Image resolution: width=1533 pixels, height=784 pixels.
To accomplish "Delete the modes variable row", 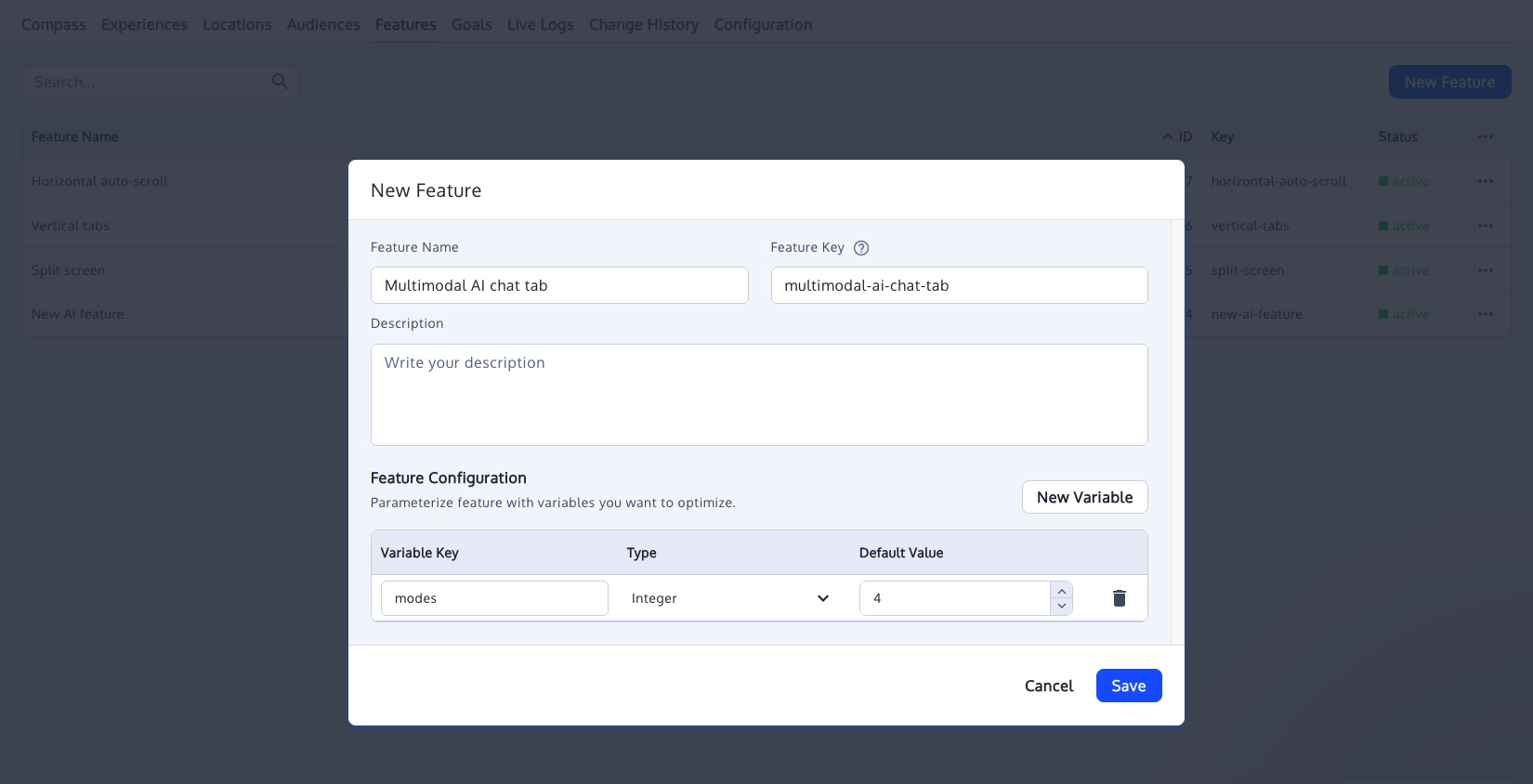I will (1120, 598).
